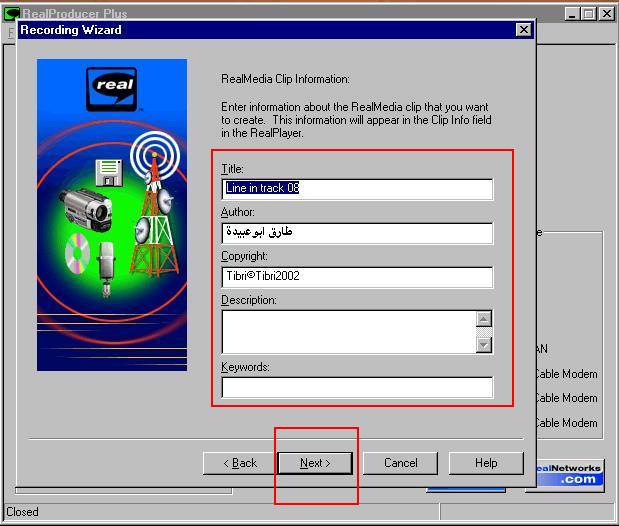
Task: Click inside the Description text area
Action: (x=349, y=332)
